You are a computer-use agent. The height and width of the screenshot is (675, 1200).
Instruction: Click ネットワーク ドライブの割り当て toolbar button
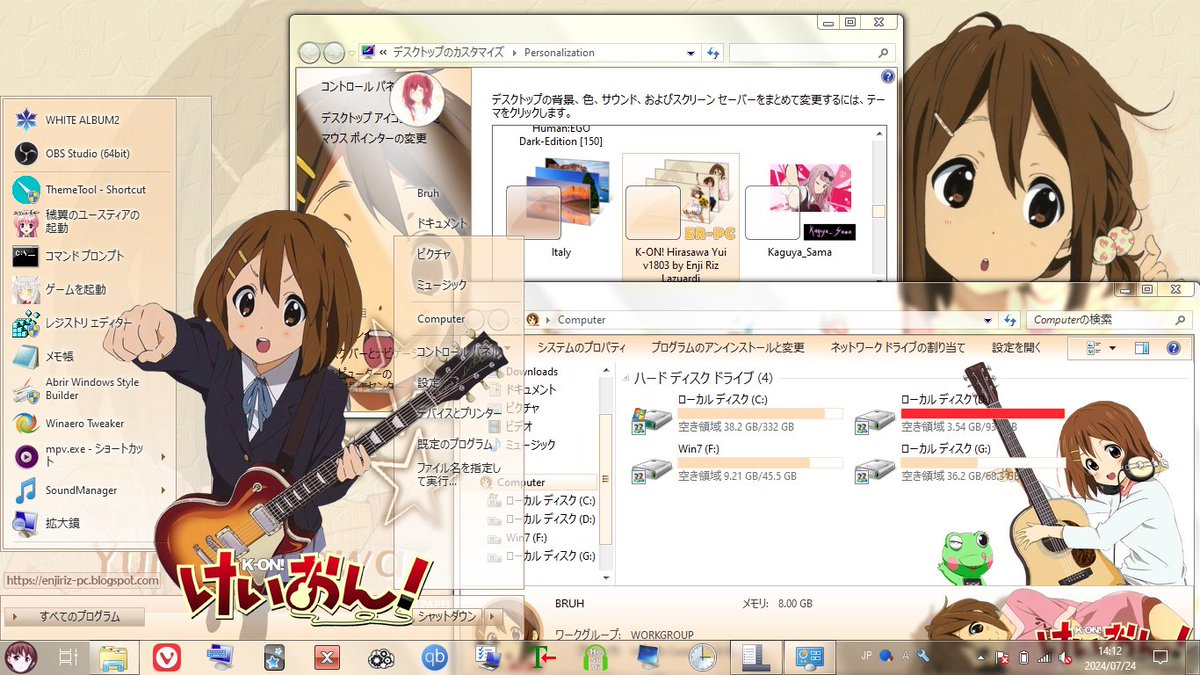(x=898, y=348)
